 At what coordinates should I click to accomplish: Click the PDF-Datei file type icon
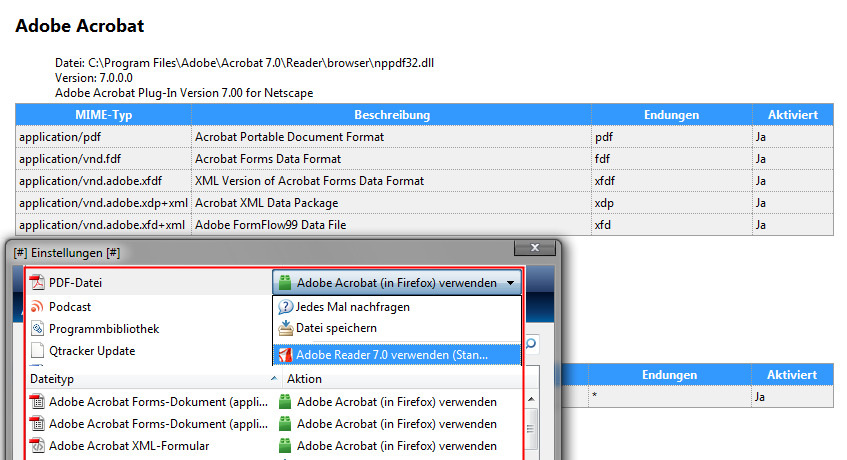pos(37,282)
